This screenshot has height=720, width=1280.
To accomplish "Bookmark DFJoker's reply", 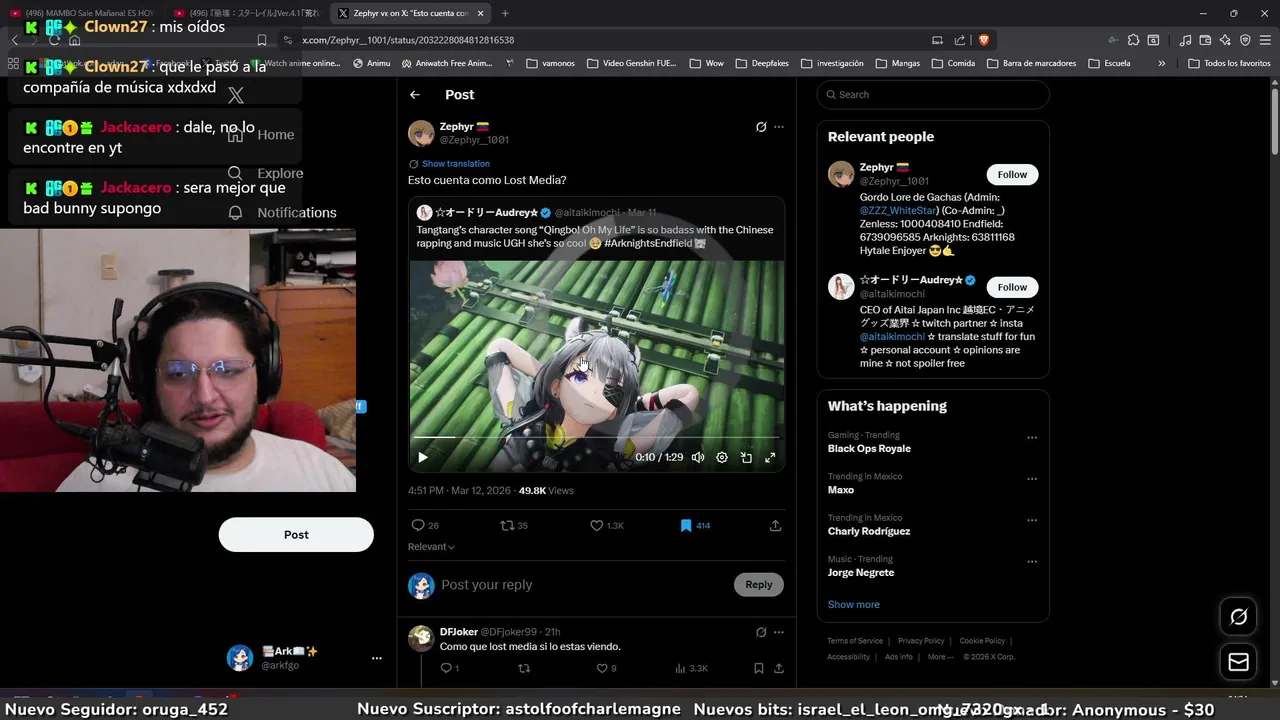I will coord(758,668).
